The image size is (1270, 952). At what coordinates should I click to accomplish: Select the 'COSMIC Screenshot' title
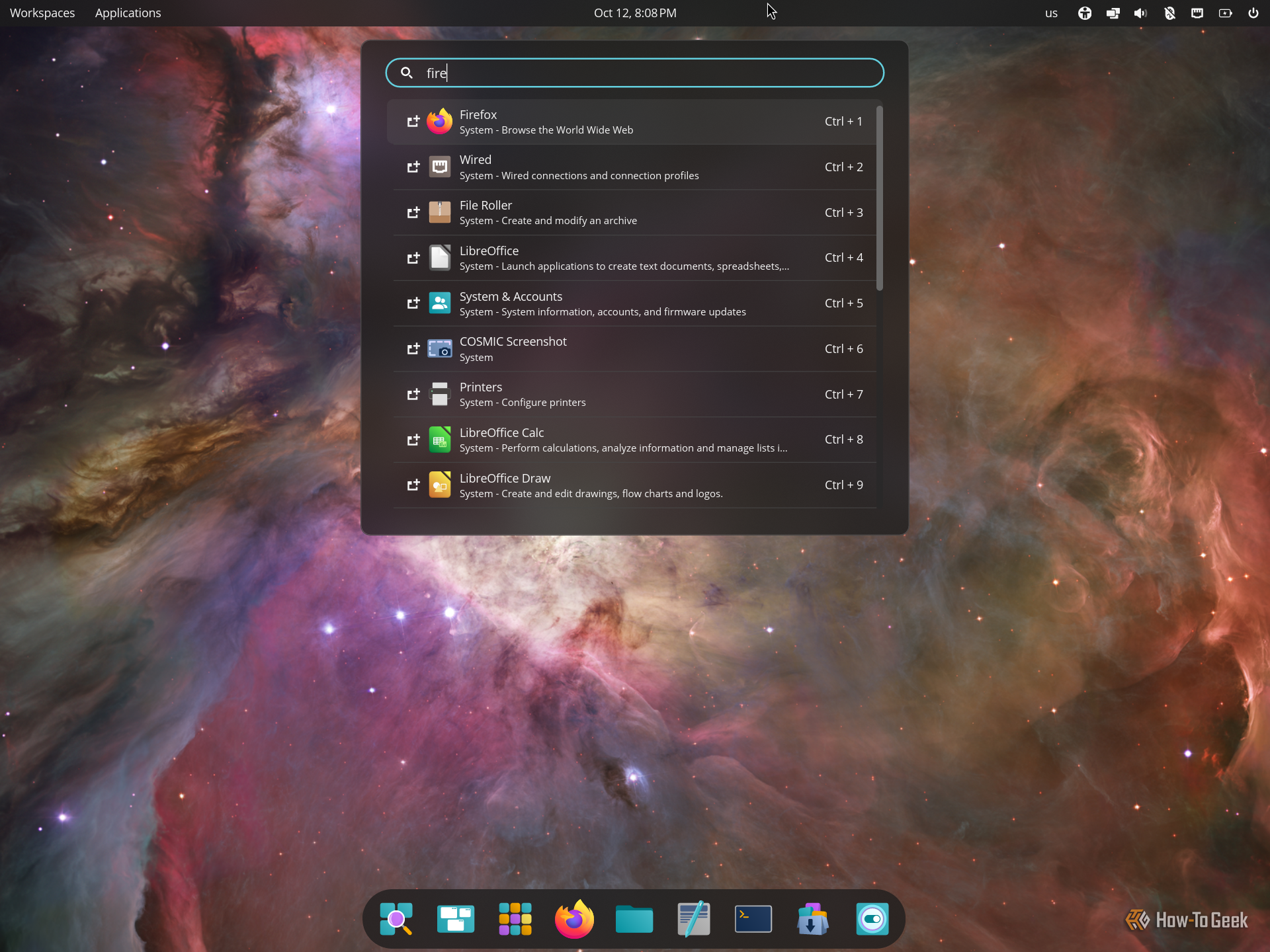click(x=513, y=342)
